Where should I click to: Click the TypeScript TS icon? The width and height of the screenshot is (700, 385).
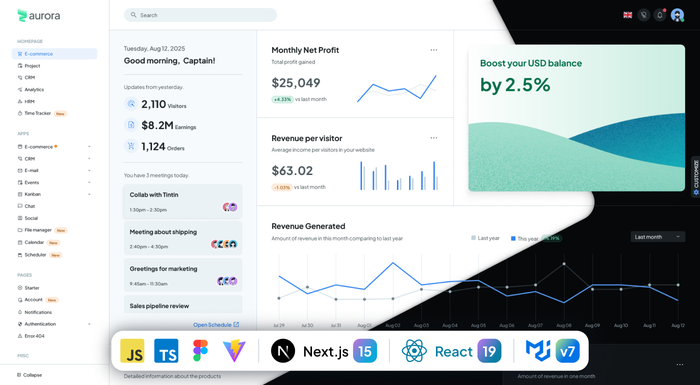166,351
